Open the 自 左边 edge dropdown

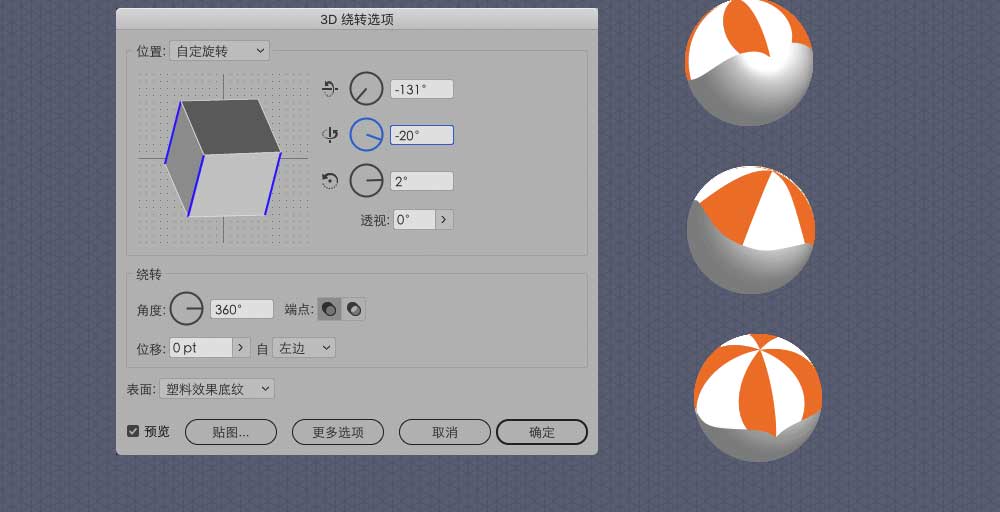[x=304, y=347]
